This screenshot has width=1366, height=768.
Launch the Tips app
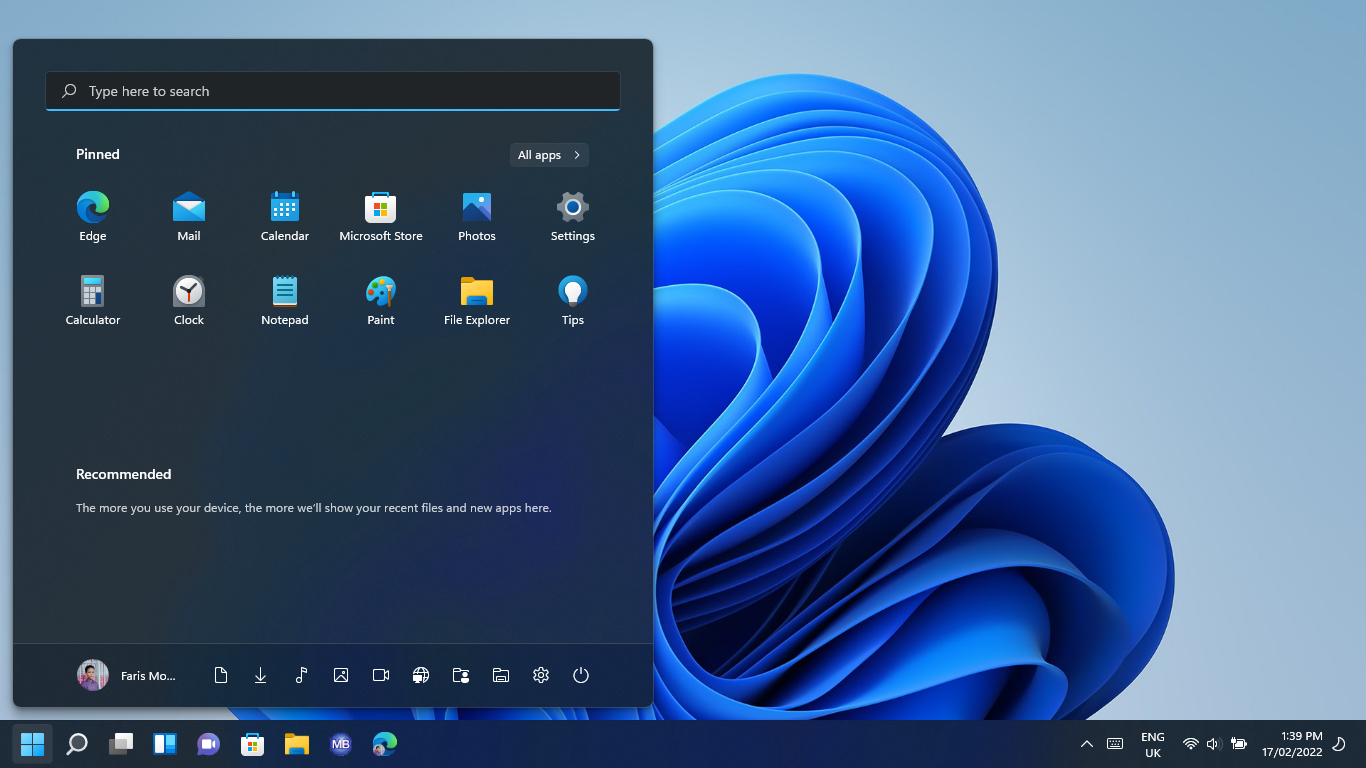click(573, 301)
